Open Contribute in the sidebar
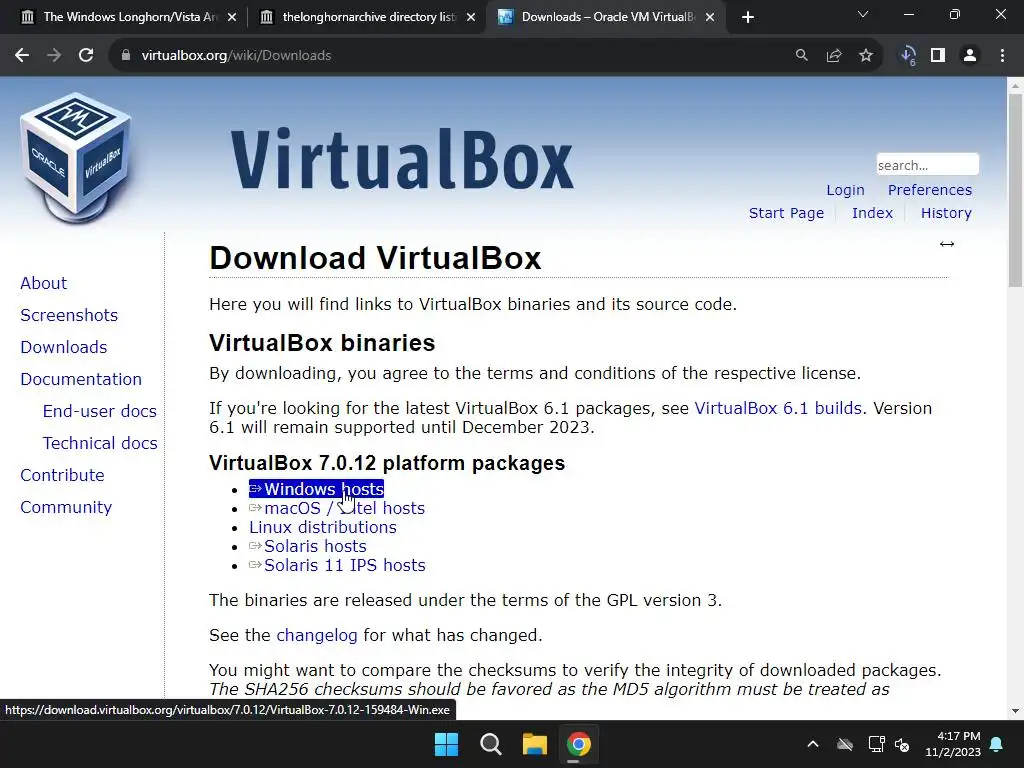This screenshot has height=768, width=1024. click(62, 475)
